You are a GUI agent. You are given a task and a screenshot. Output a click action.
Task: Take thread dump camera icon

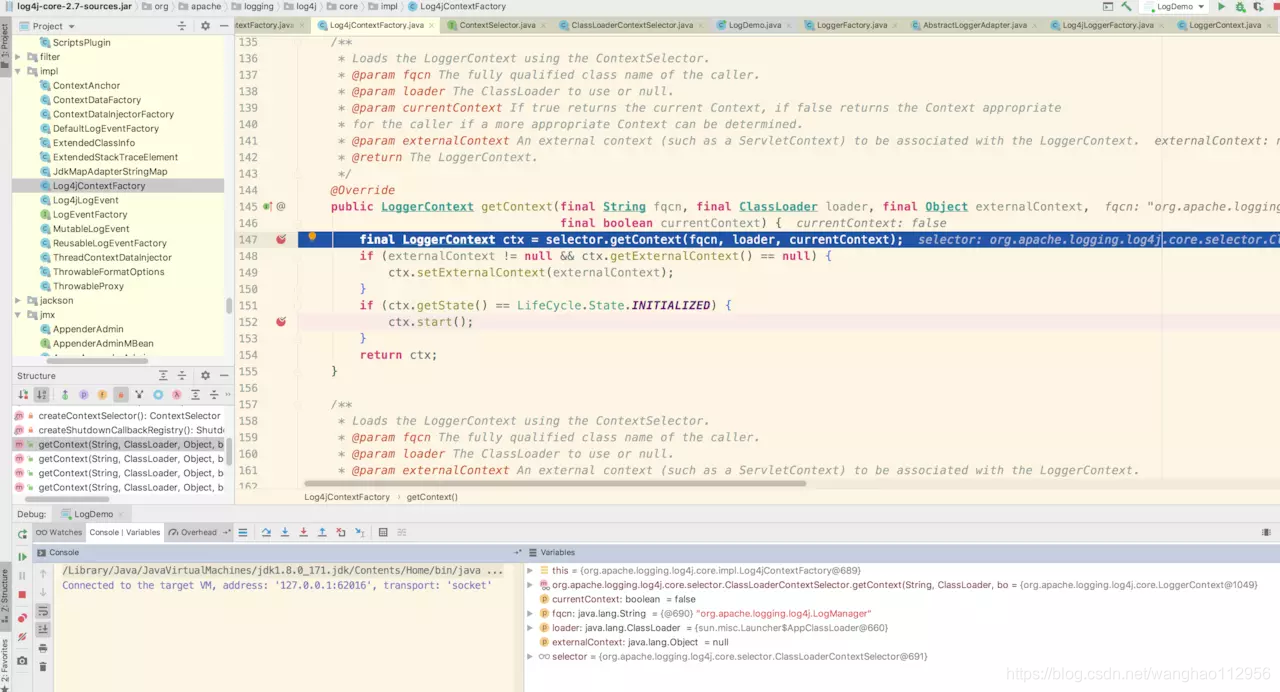tap(22, 661)
